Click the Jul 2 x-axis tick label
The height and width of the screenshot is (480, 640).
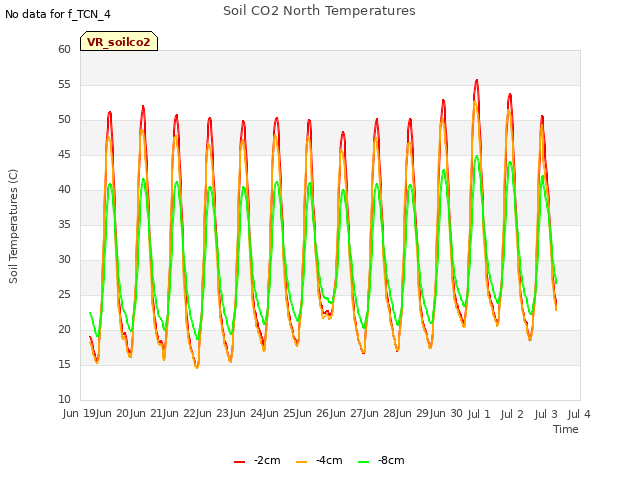(512, 414)
